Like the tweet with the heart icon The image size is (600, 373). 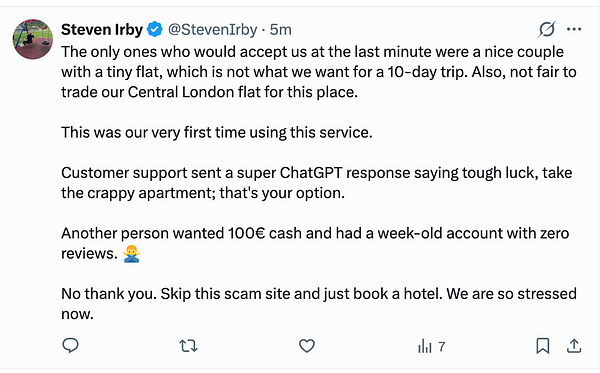[x=307, y=346]
